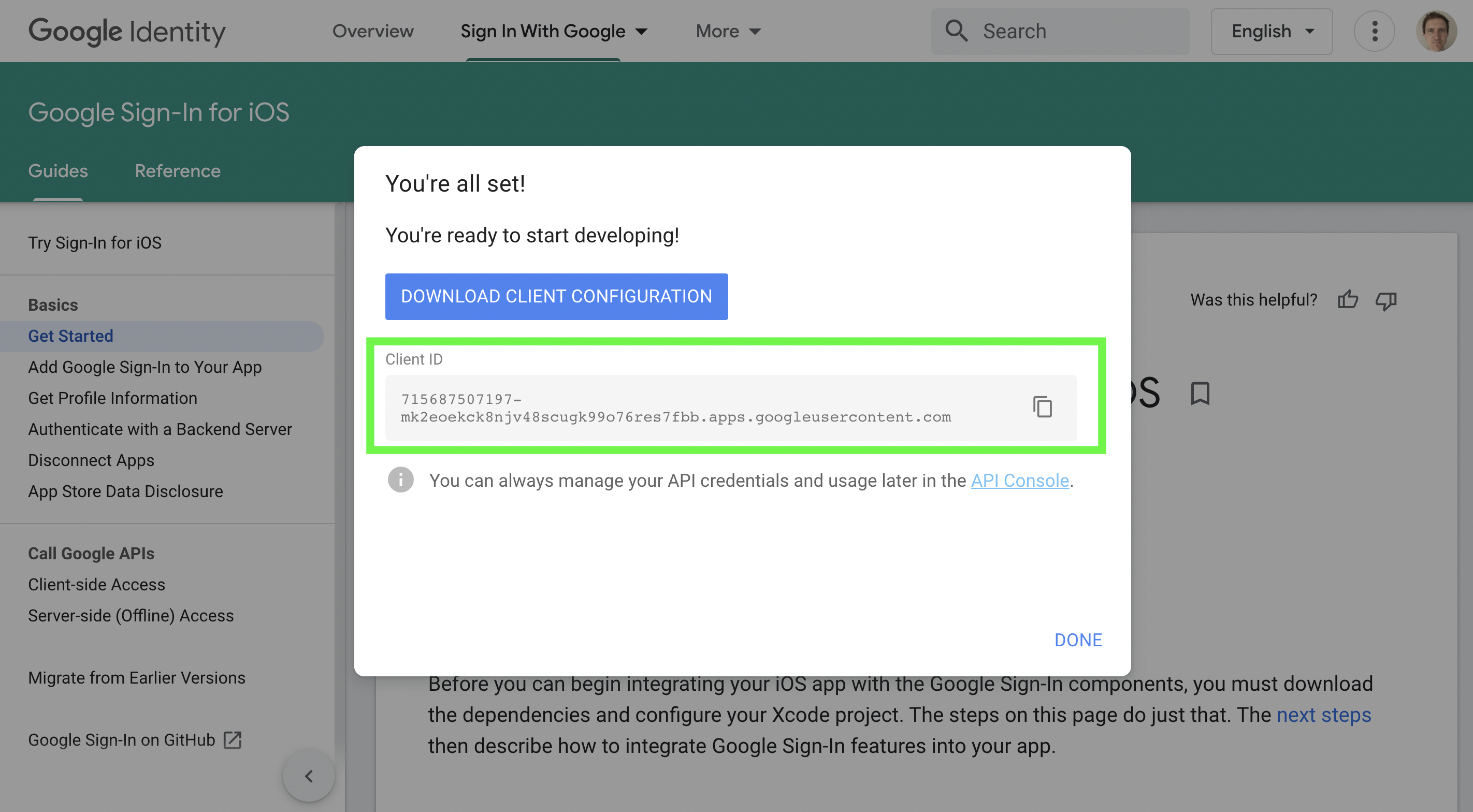Screen dimensions: 1473x812
Task: Open Google Sign-In on GitHub
Action: [135, 740]
